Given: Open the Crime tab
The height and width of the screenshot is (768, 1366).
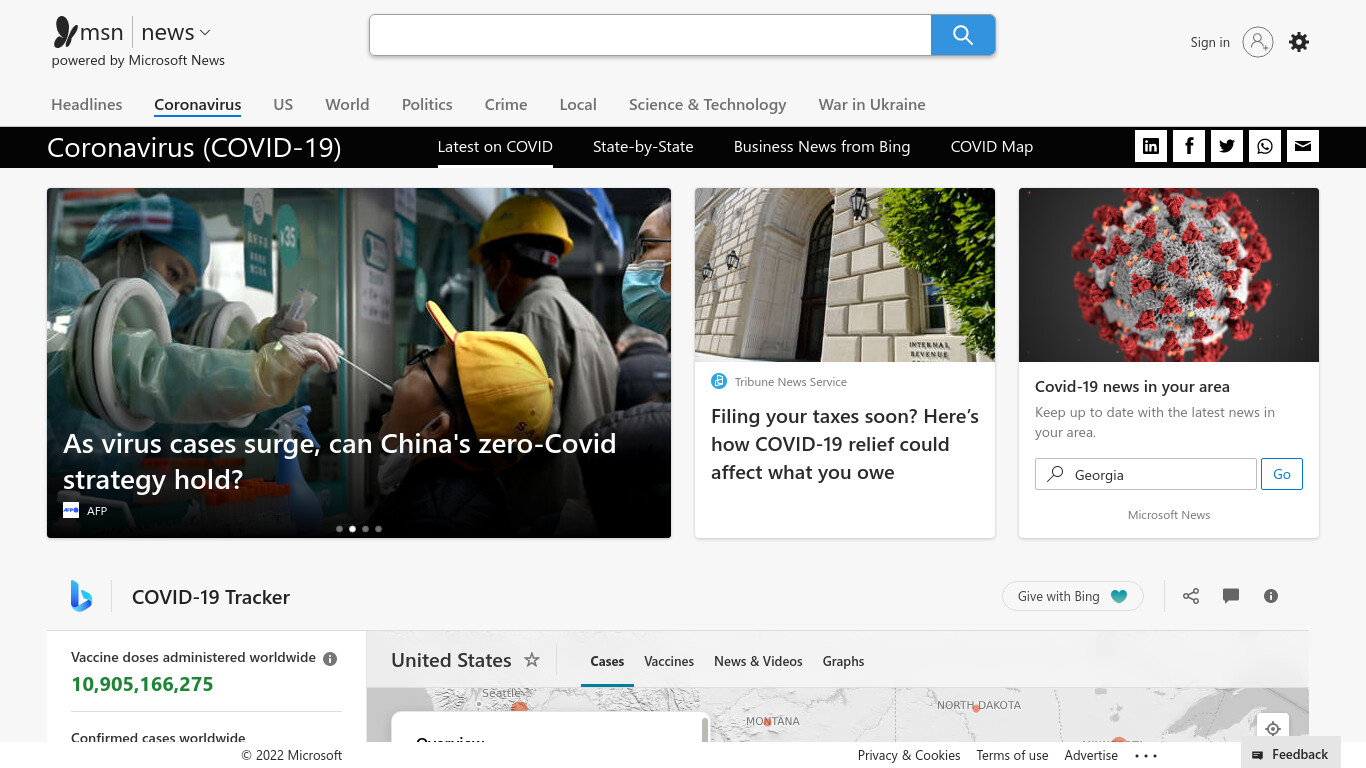Looking at the screenshot, I should point(506,104).
